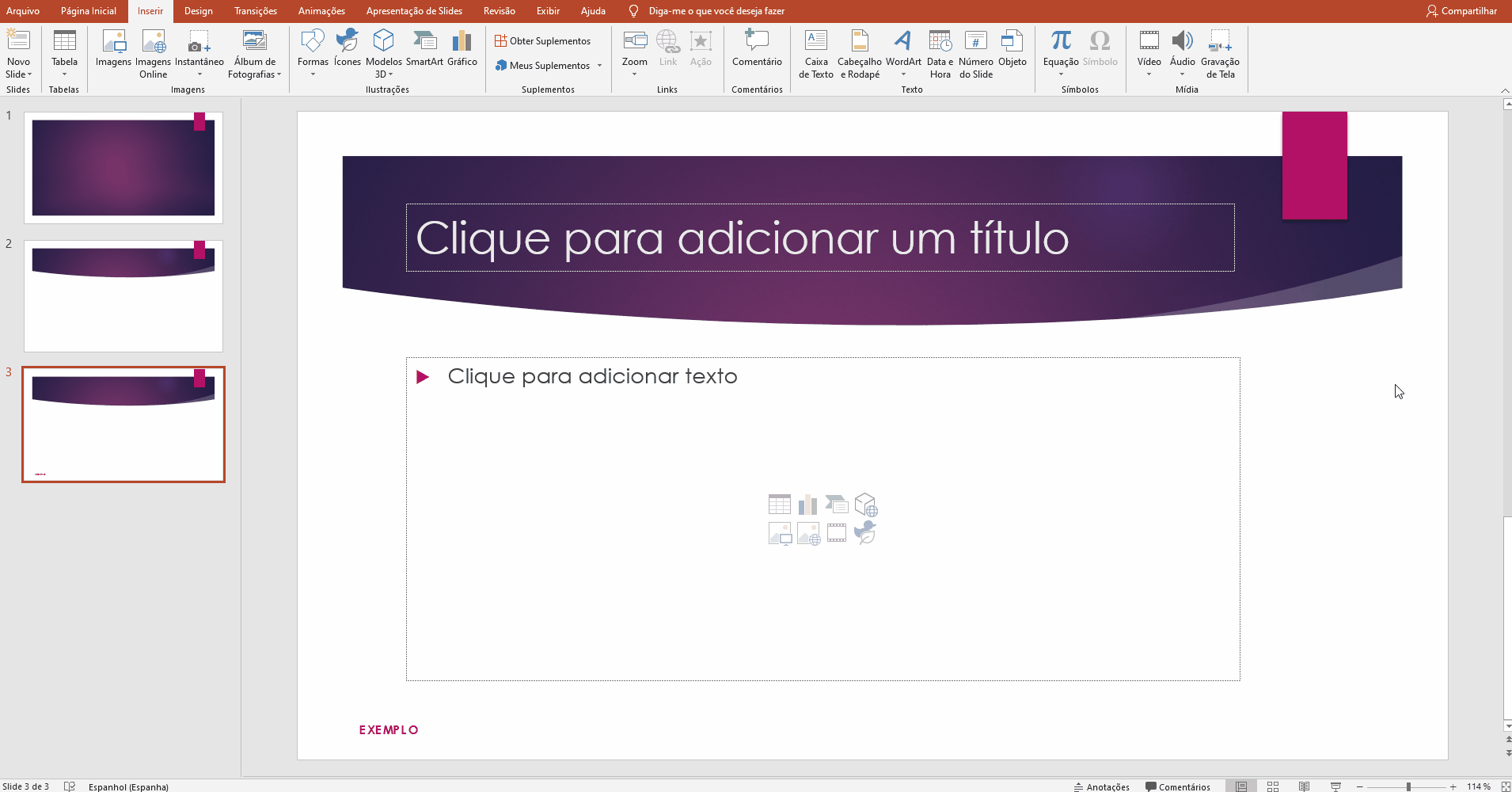The width and height of the screenshot is (1512, 792).
Task: Open the Arquivo menu
Action: (x=23, y=11)
